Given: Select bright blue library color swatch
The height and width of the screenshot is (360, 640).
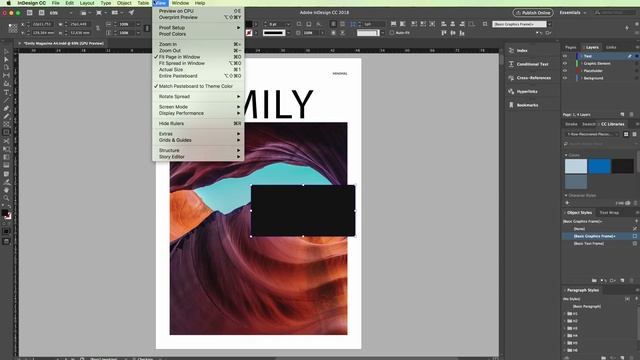Looking at the screenshot, I should pos(599,167).
